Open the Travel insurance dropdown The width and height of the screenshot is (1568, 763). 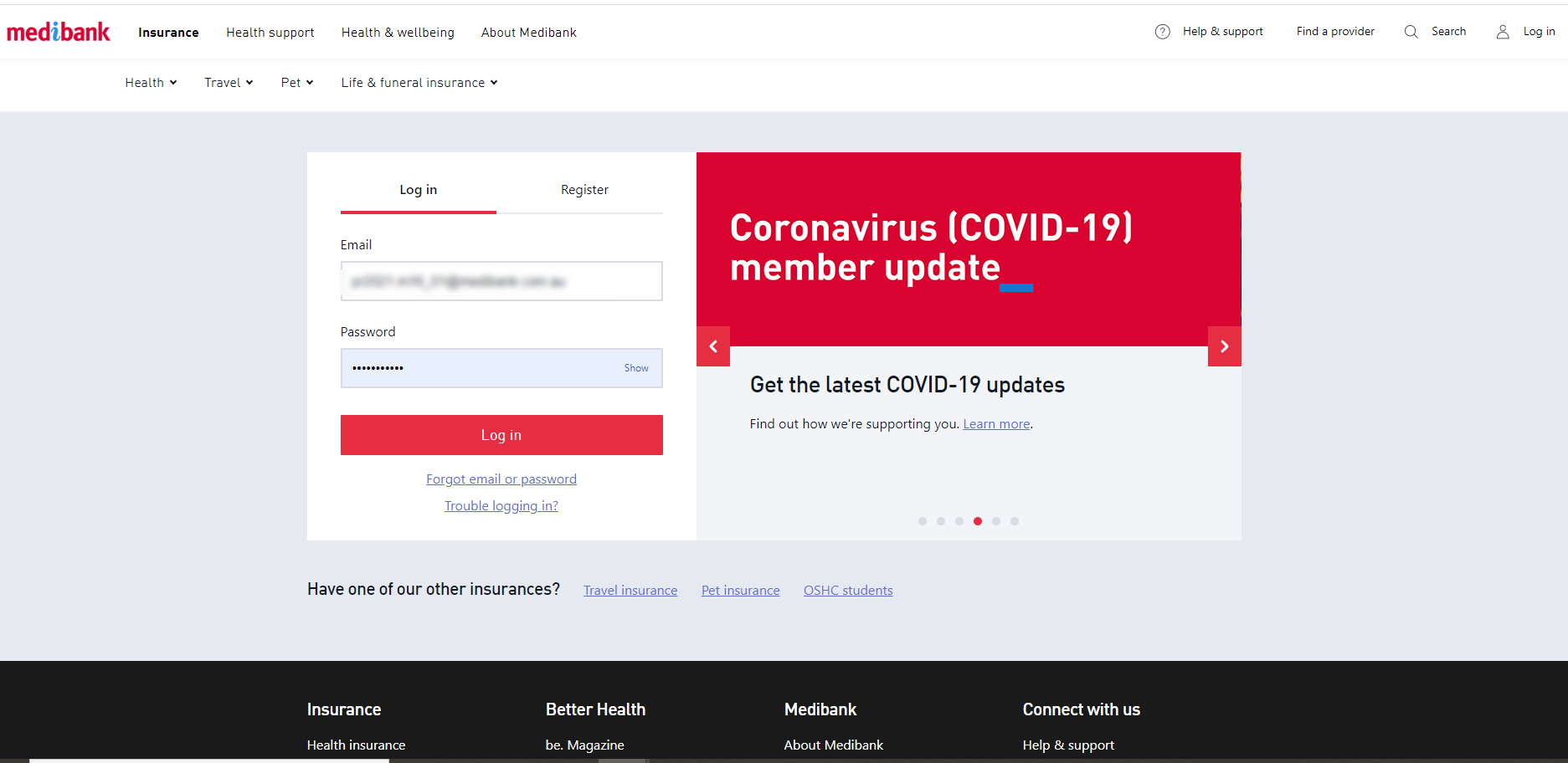[x=228, y=82]
